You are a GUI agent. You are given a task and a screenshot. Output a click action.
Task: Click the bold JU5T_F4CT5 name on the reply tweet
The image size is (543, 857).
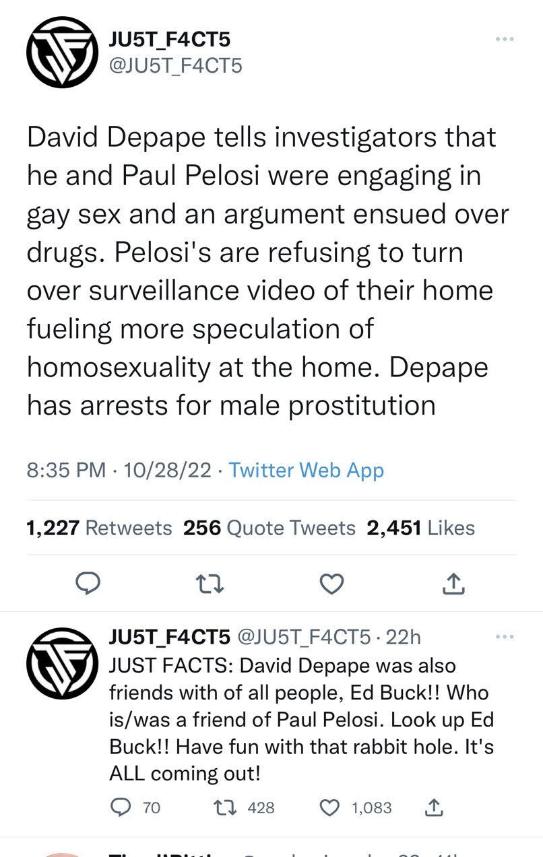click(x=170, y=637)
